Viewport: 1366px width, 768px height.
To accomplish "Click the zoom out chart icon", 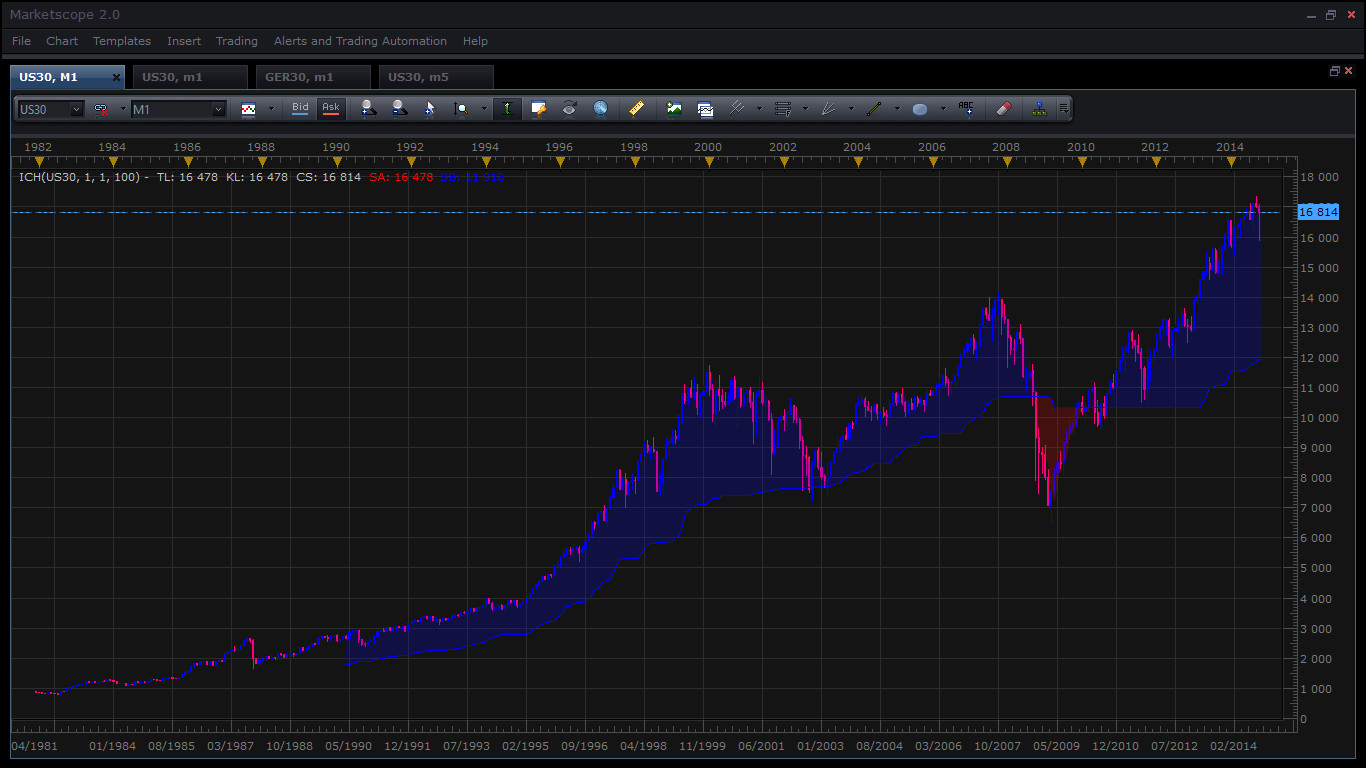I will 399,109.
